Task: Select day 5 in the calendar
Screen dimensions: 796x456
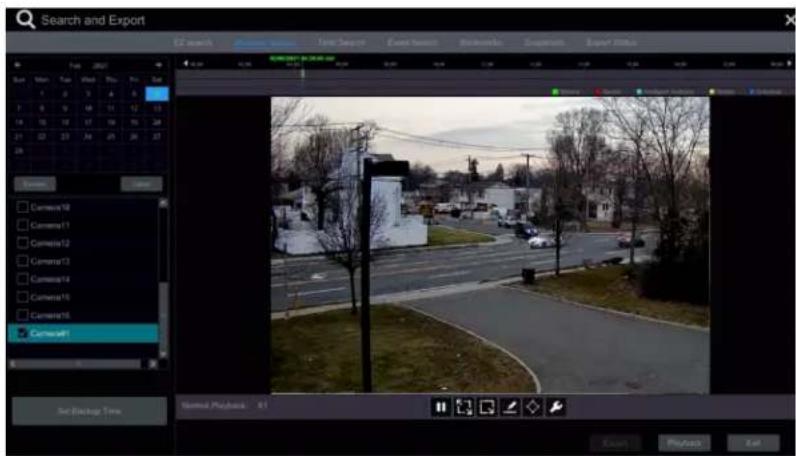Action: pyautogui.click(x=134, y=94)
